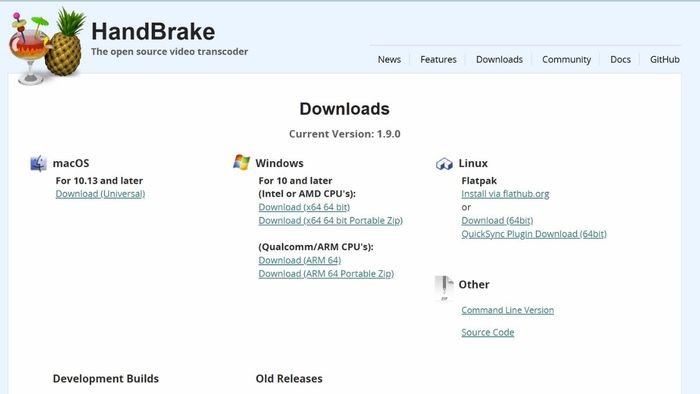Open Install via flathub.org link
Viewport: 700px width, 394px height.
[505, 194]
